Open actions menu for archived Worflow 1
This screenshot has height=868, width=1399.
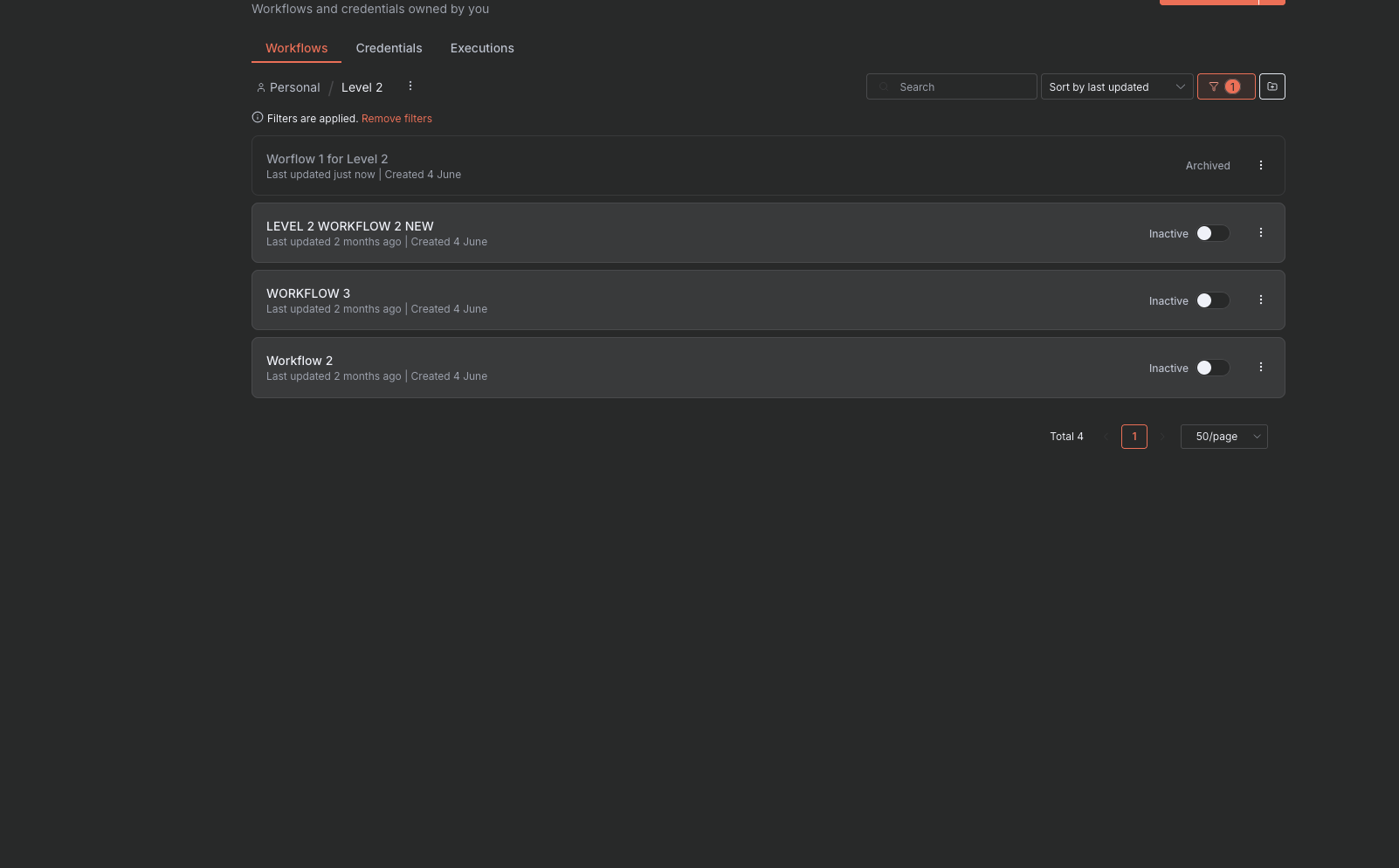[x=1260, y=165]
